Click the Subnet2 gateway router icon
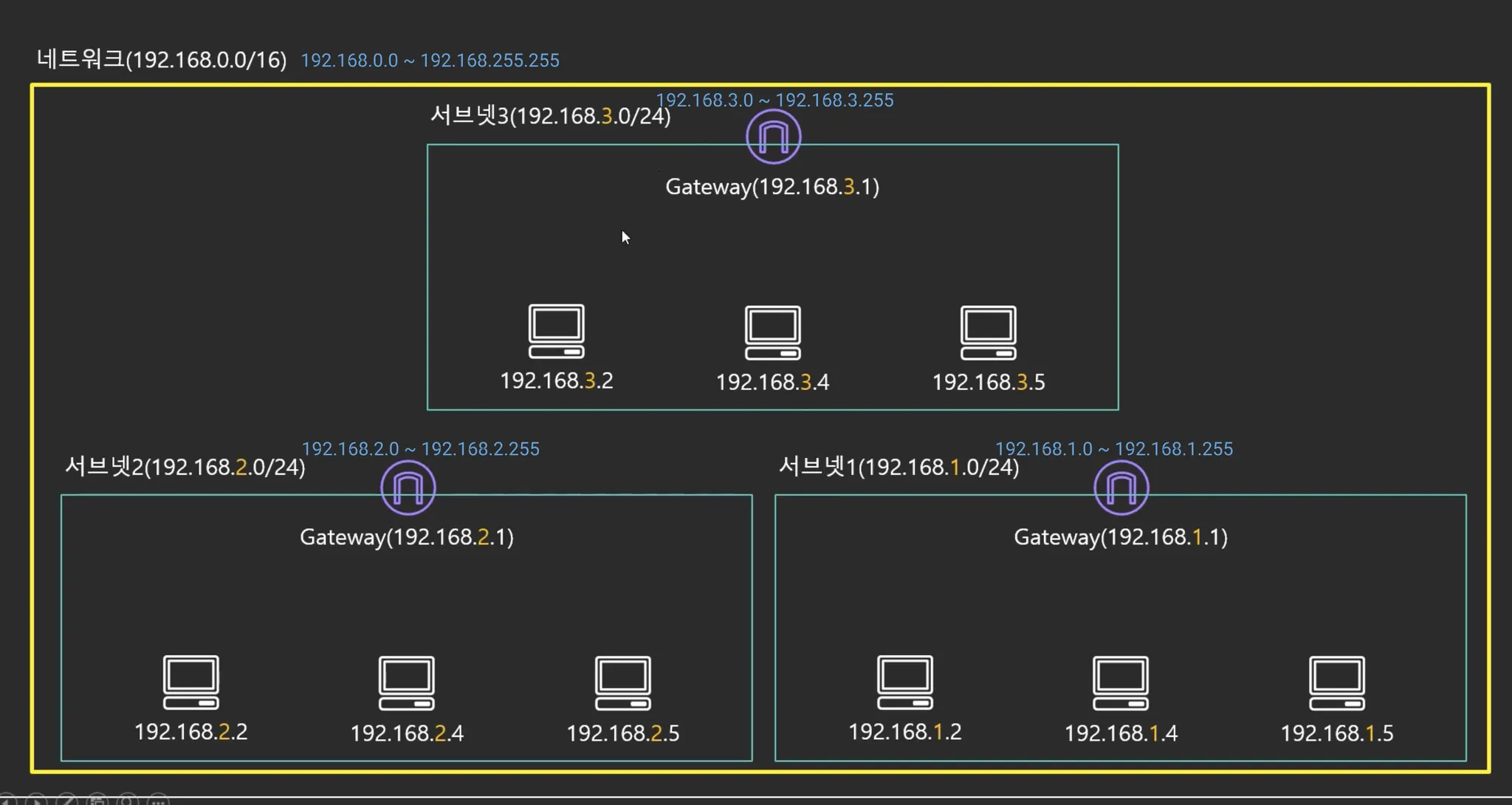This screenshot has width=1512, height=805. [408, 487]
